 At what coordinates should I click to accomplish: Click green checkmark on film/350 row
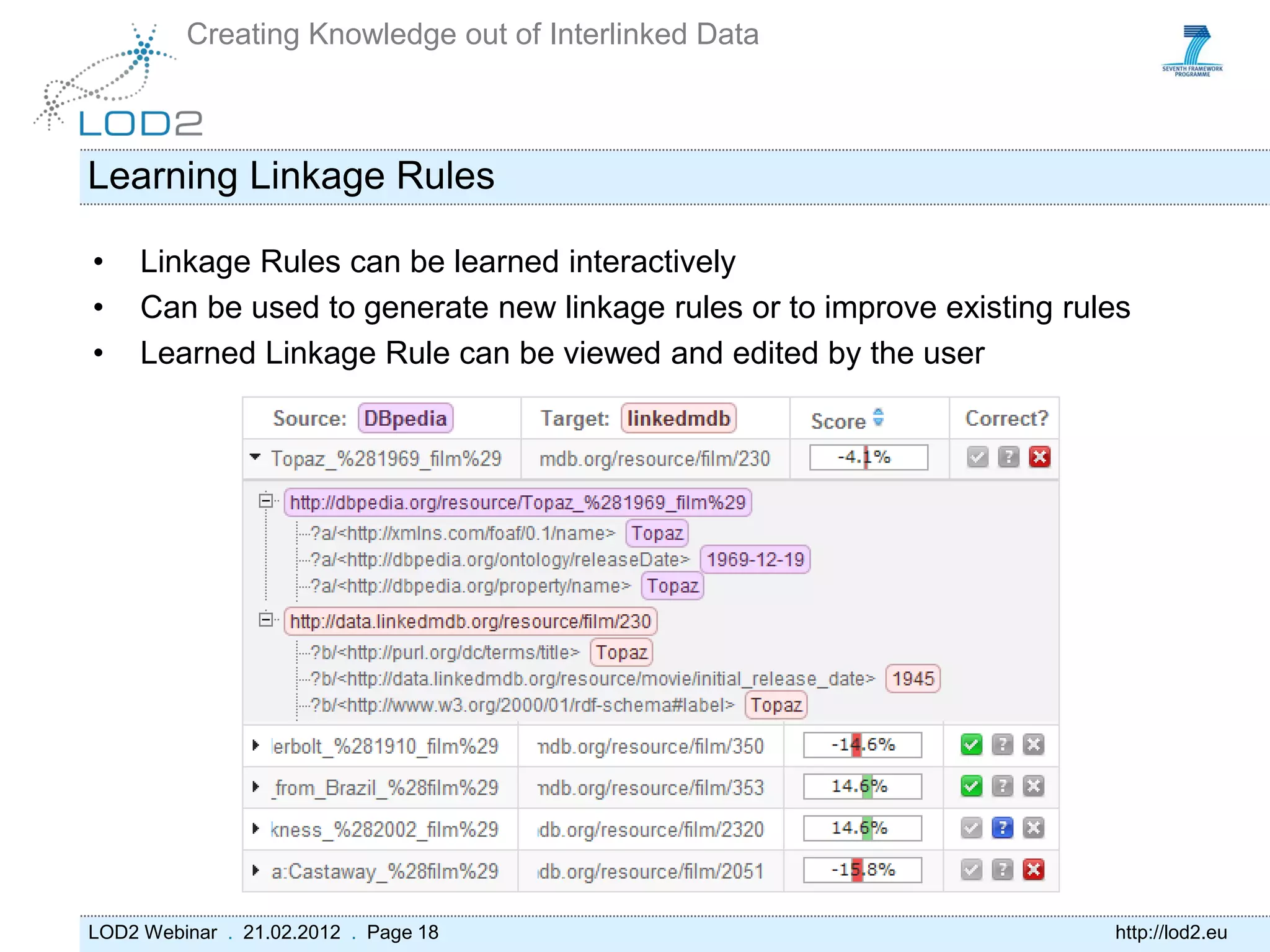point(971,744)
